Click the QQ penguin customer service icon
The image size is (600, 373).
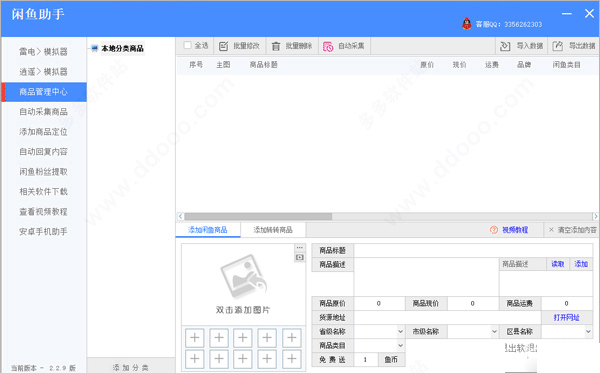pyautogui.click(x=466, y=24)
